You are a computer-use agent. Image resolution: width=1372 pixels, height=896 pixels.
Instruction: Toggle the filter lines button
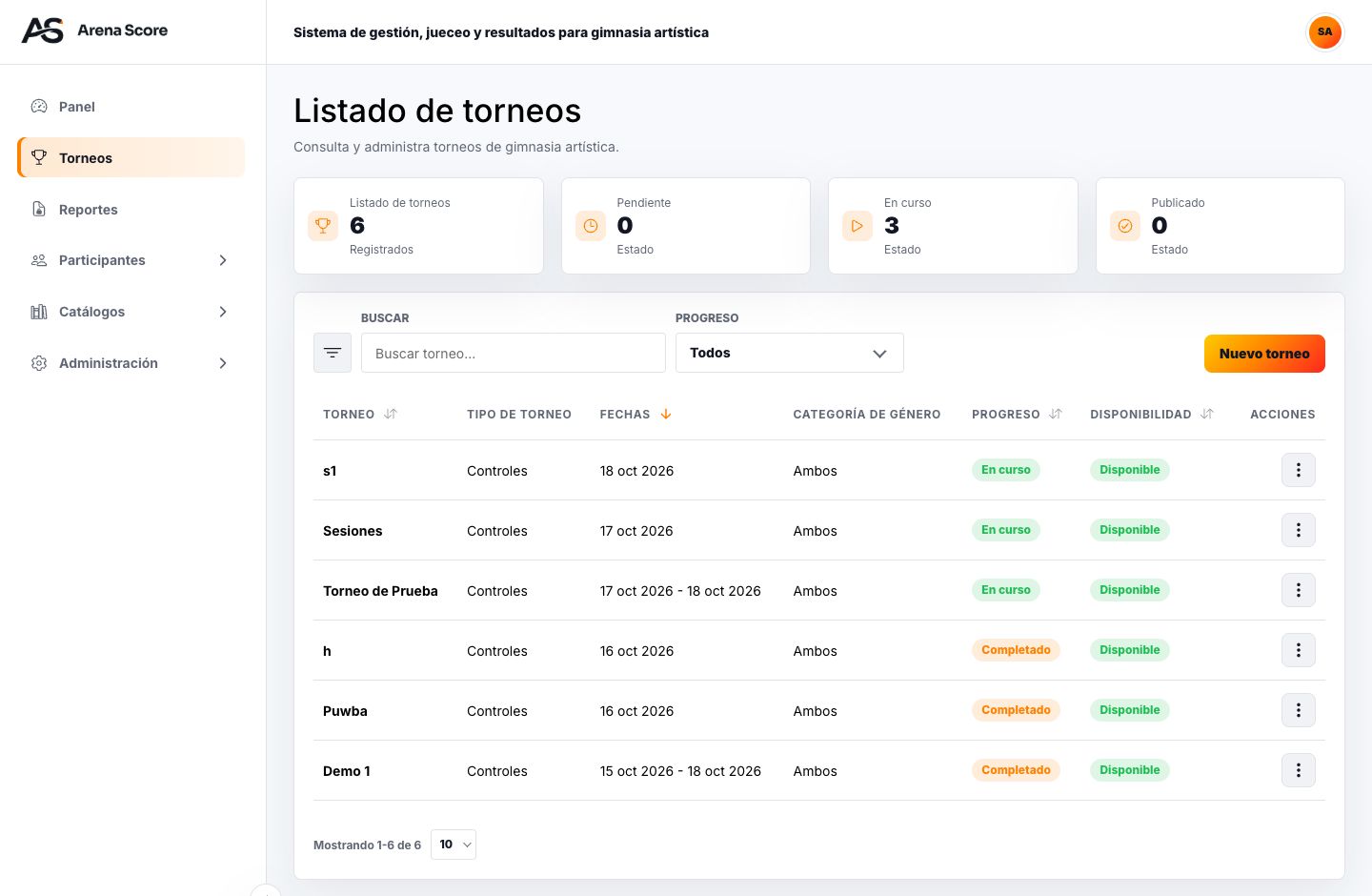(333, 353)
